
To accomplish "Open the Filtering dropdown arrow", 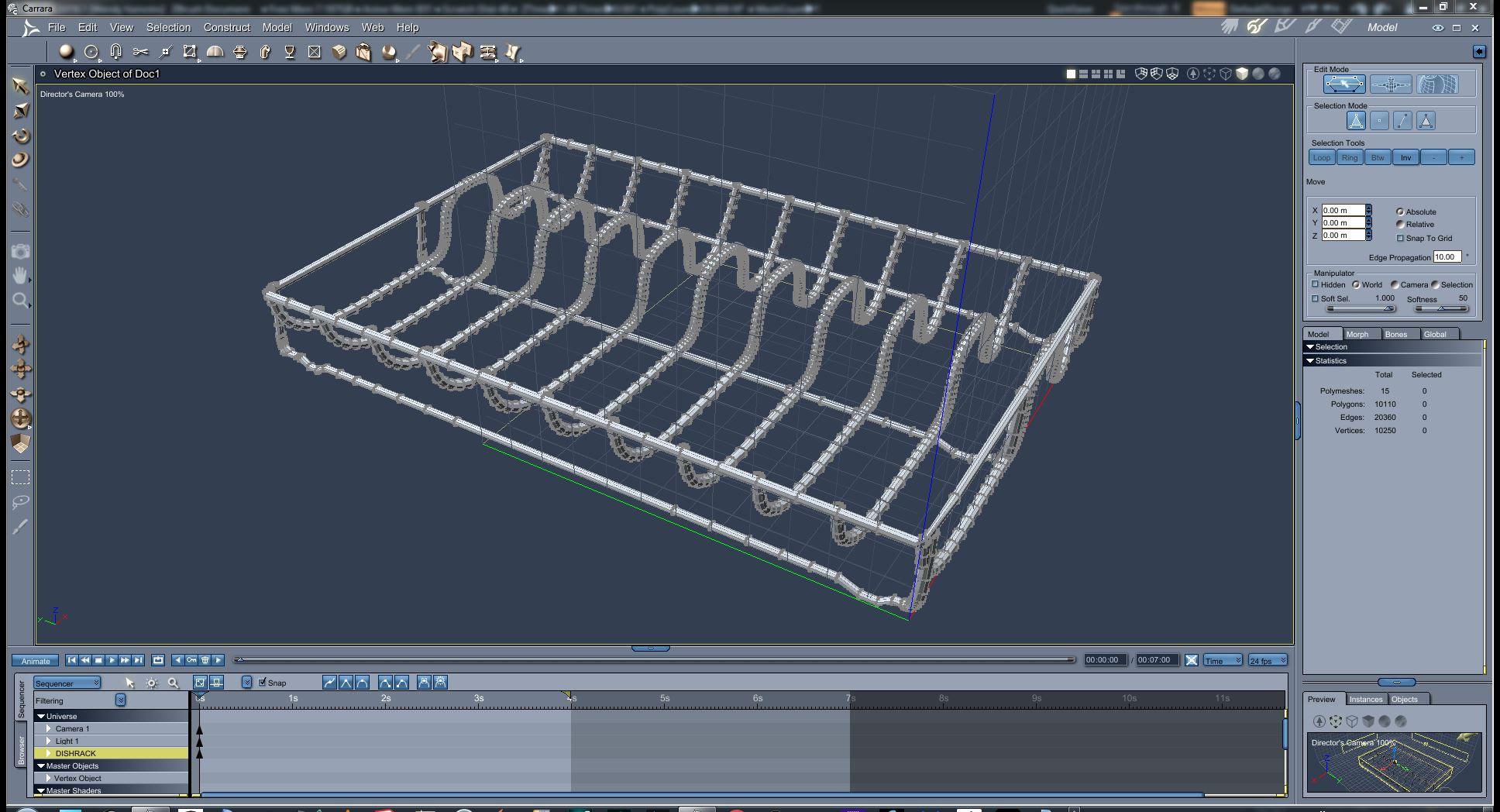I will pos(121,700).
